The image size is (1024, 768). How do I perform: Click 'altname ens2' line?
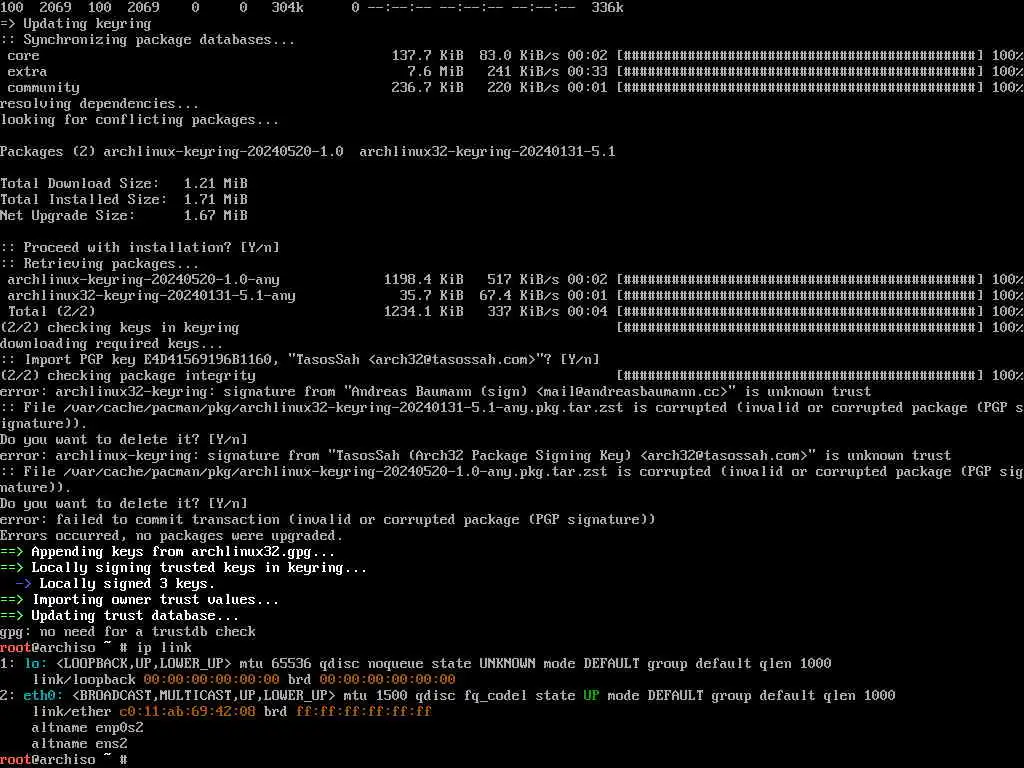[80, 744]
